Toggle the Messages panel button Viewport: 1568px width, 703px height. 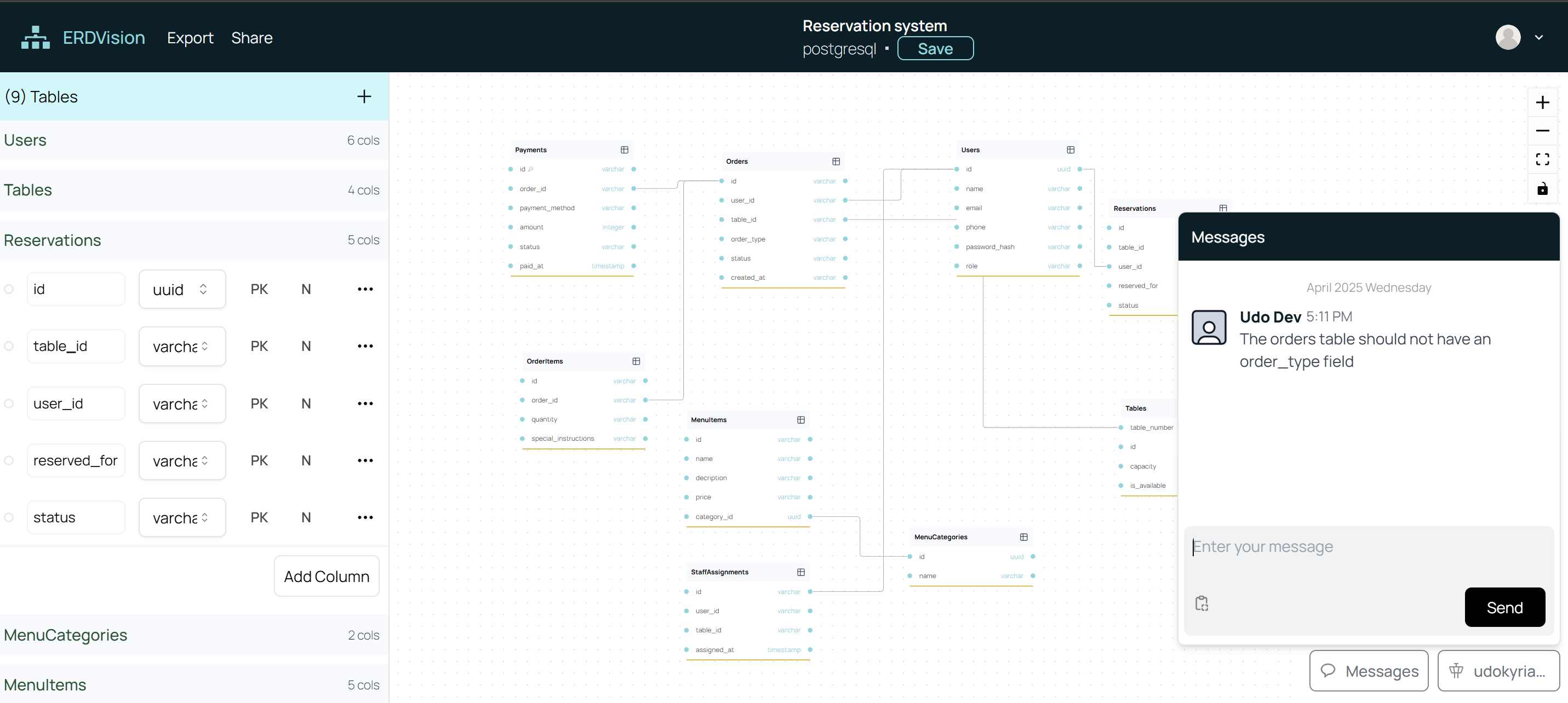1369,671
